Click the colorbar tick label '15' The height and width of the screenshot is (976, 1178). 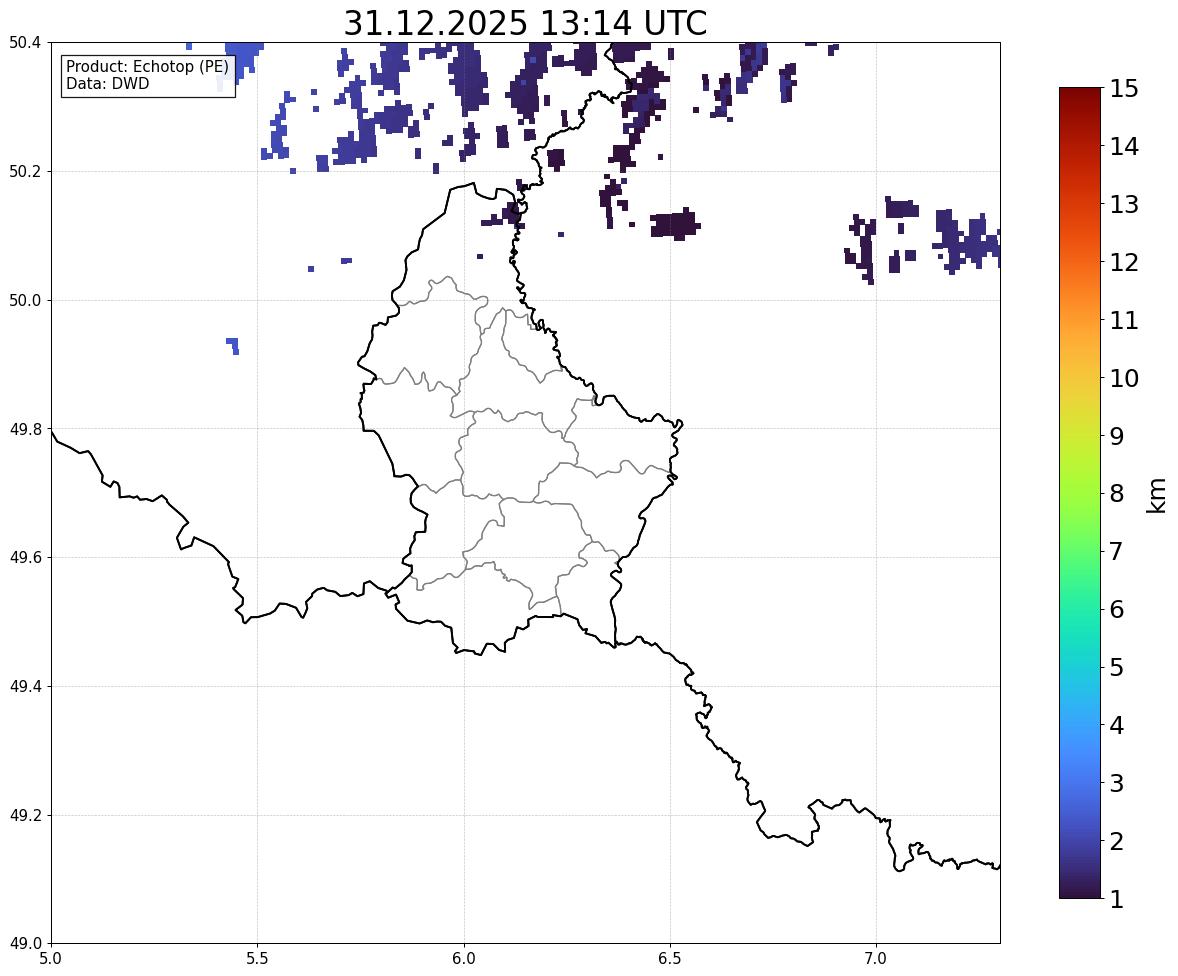1124,89
